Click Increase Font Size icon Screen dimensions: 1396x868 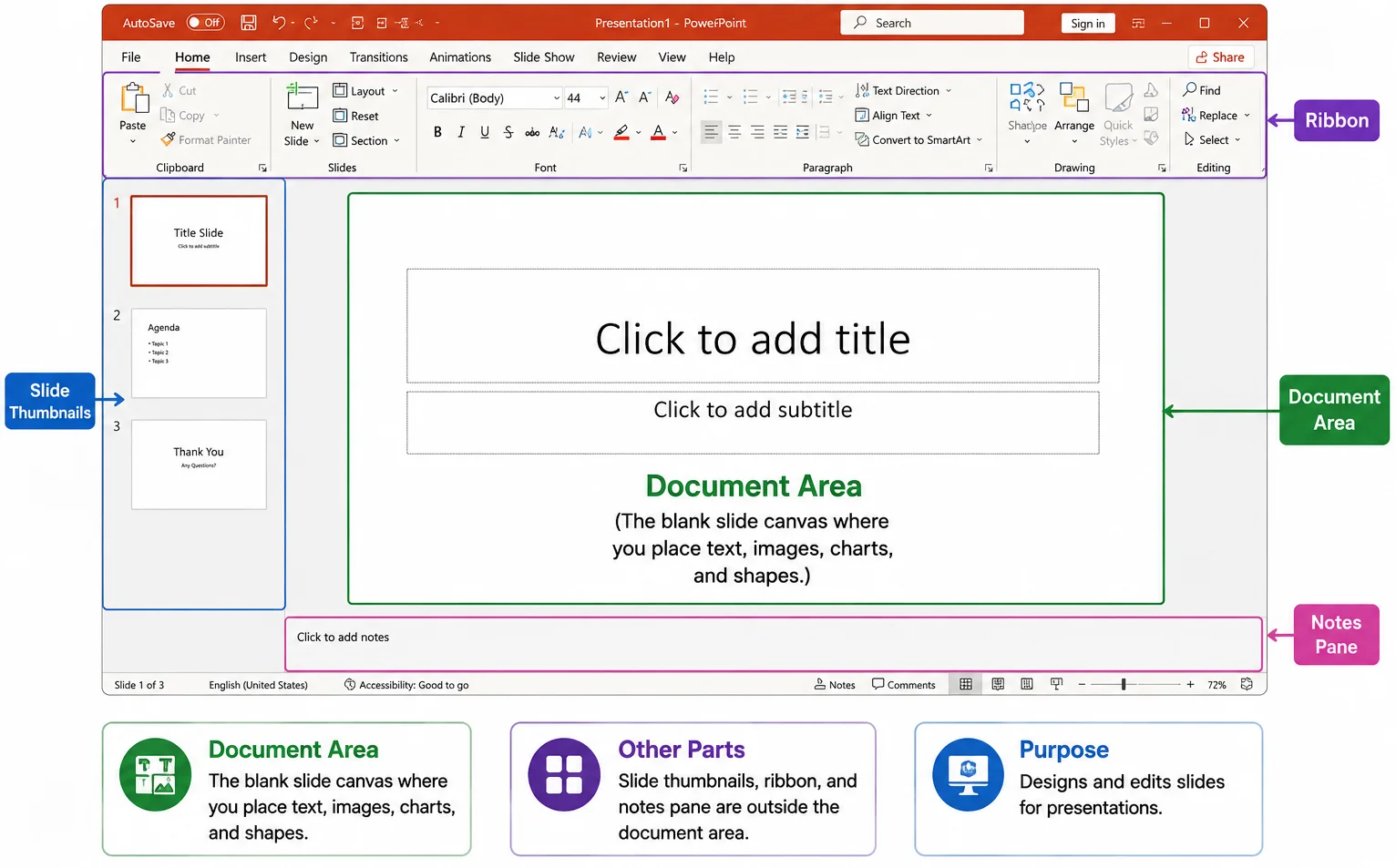point(621,97)
